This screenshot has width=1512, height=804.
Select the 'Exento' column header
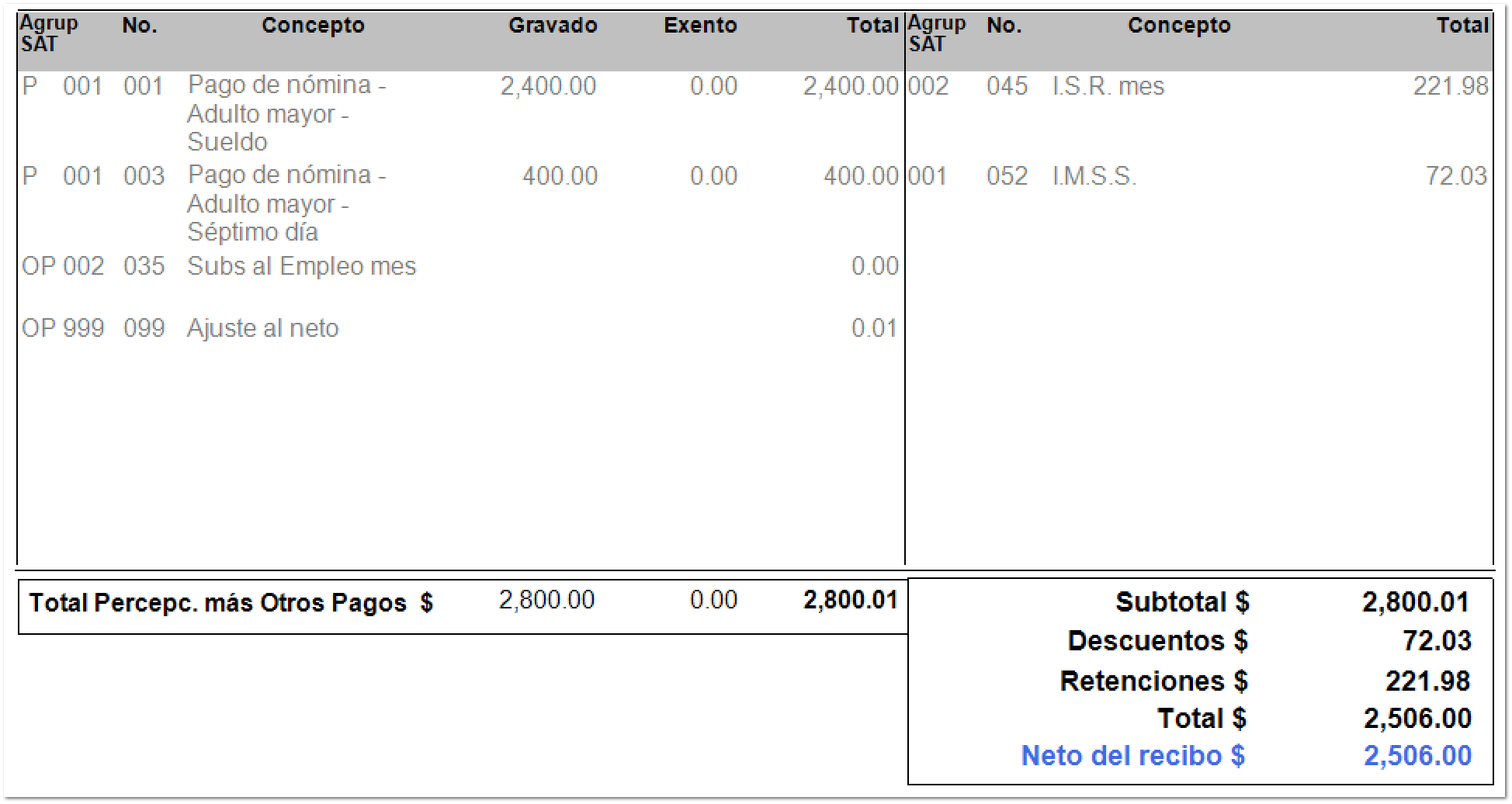[x=700, y=26]
